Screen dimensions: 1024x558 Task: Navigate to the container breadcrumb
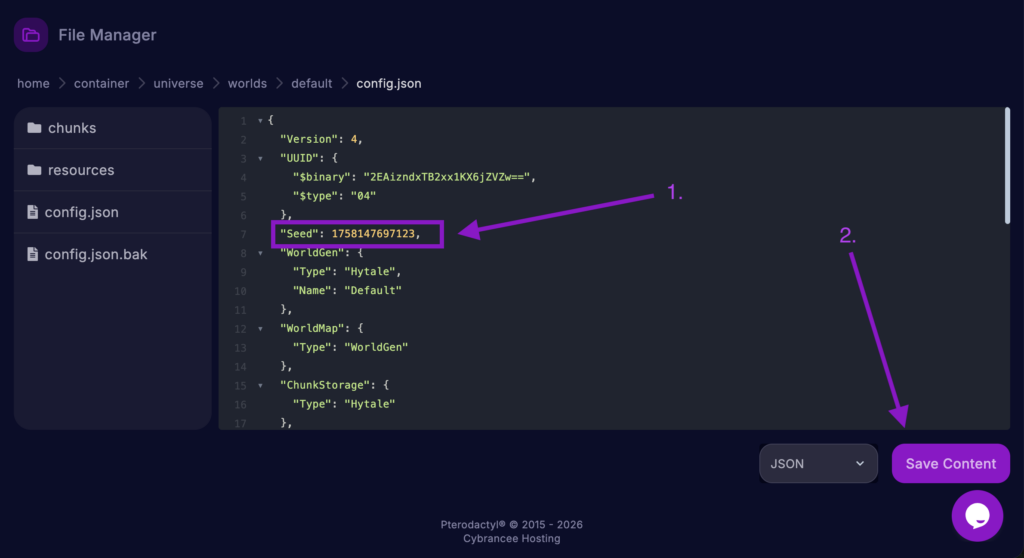[101, 83]
